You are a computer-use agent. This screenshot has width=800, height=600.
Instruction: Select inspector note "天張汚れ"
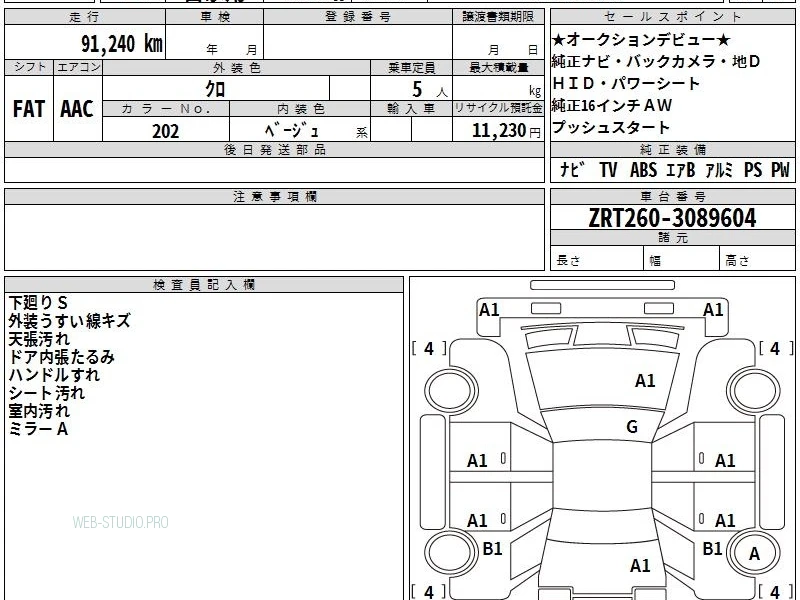pyautogui.click(x=39, y=339)
